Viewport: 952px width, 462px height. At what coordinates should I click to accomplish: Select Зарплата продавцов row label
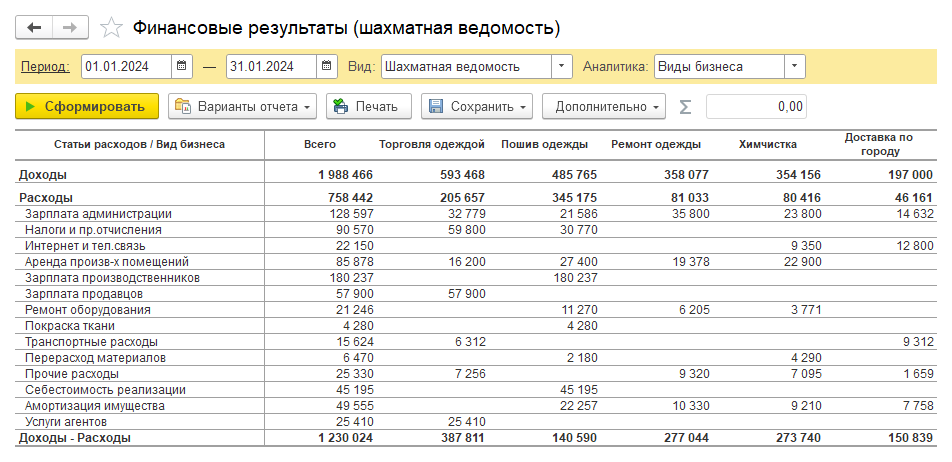(x=84, y=294)
